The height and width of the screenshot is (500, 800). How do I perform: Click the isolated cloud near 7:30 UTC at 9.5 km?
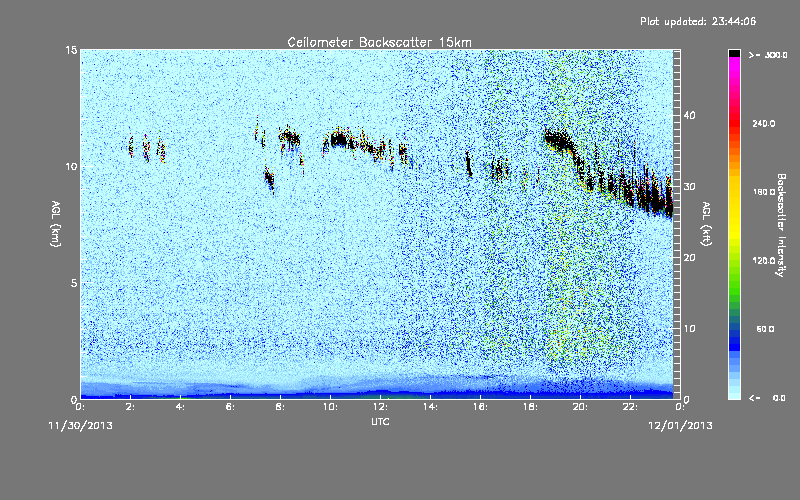[x=269, y=180]
